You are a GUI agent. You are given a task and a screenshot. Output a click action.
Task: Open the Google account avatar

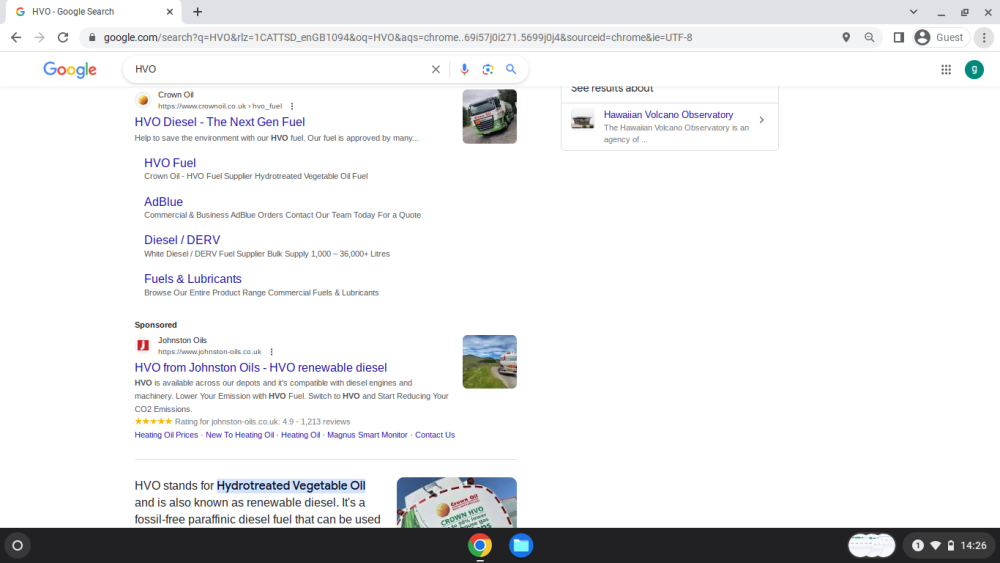pyautogui.click(x=974, y=69)
